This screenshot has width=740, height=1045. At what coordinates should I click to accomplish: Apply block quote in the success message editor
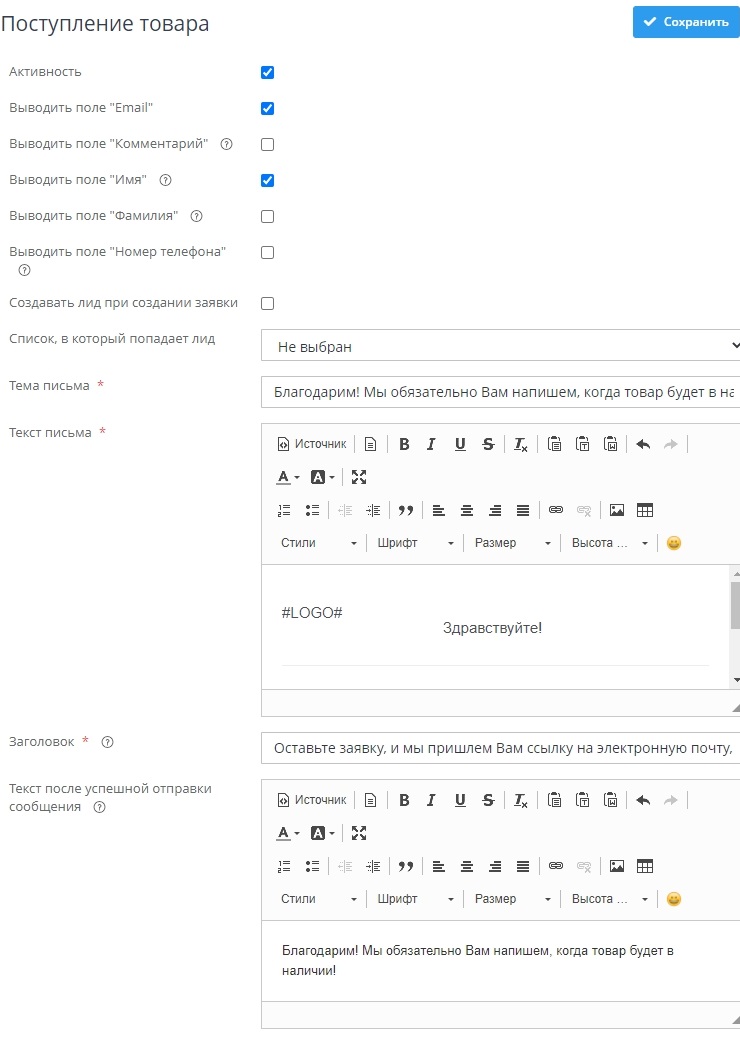tap(405, 866)
